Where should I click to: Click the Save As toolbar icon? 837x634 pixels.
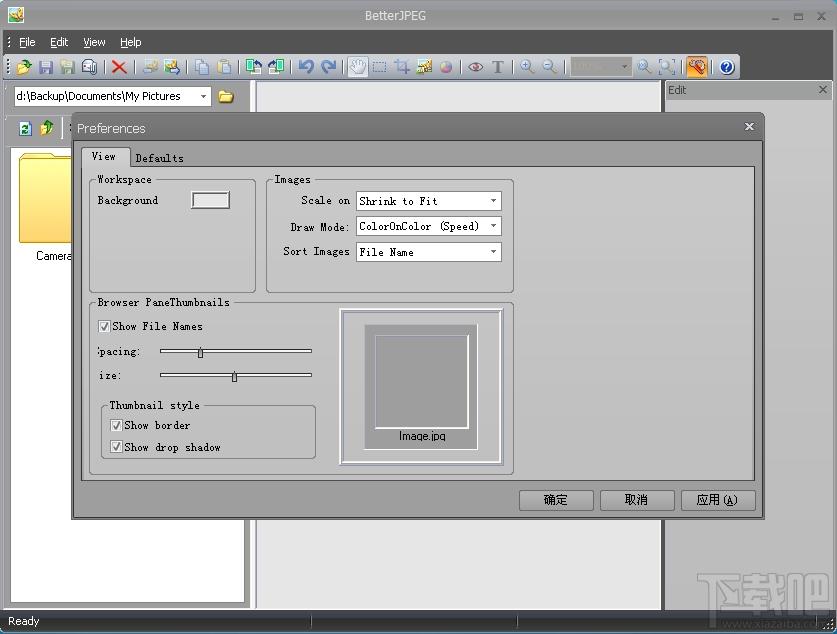coord(67,67)
